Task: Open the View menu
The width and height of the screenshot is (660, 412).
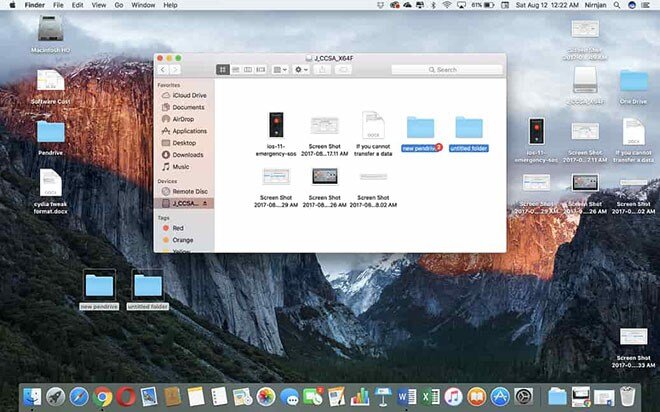Action: [99, 5]
